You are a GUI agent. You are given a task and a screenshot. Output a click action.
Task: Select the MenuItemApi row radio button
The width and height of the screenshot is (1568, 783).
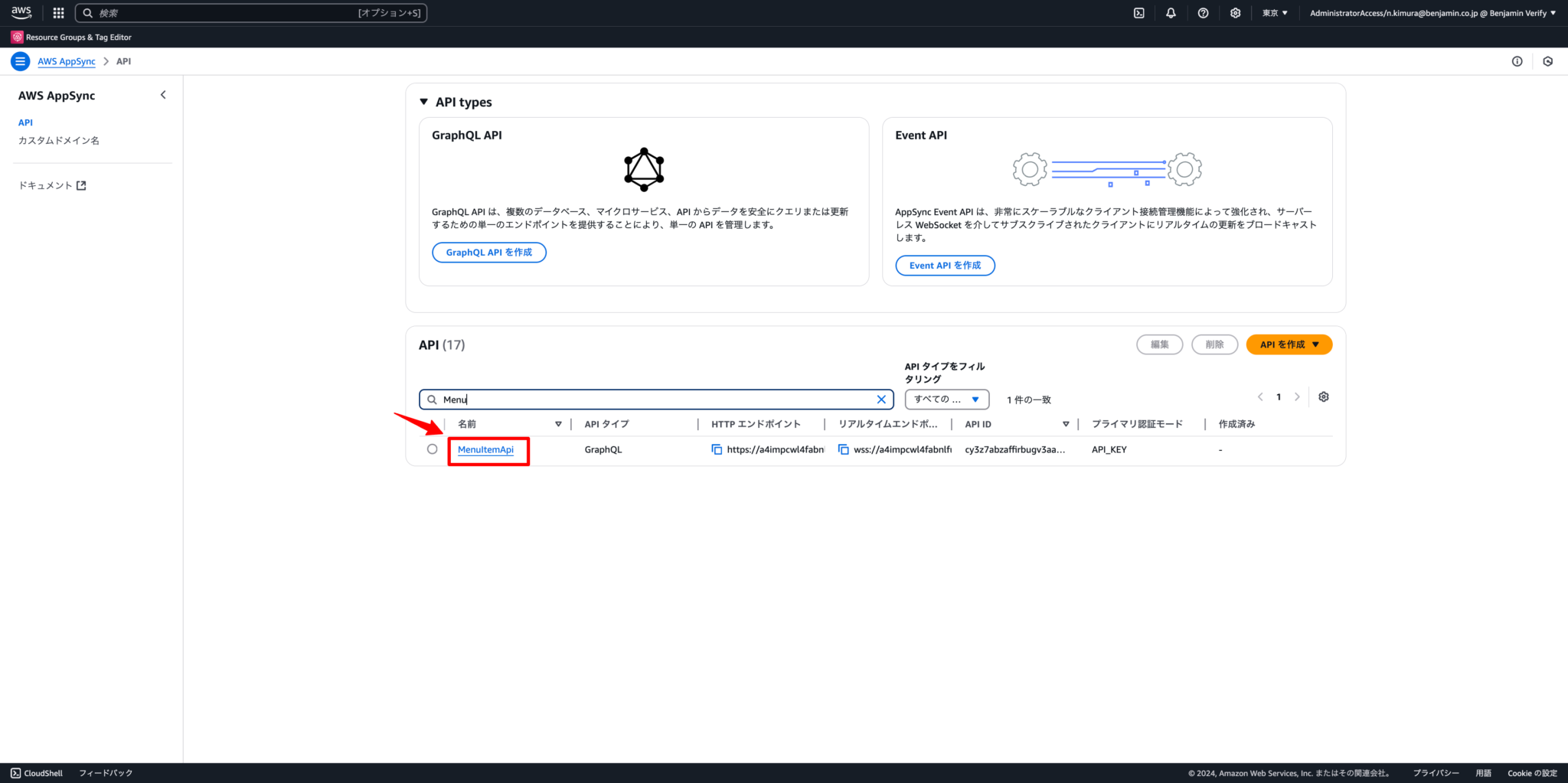pyautogui.click(x=431, y=449)
